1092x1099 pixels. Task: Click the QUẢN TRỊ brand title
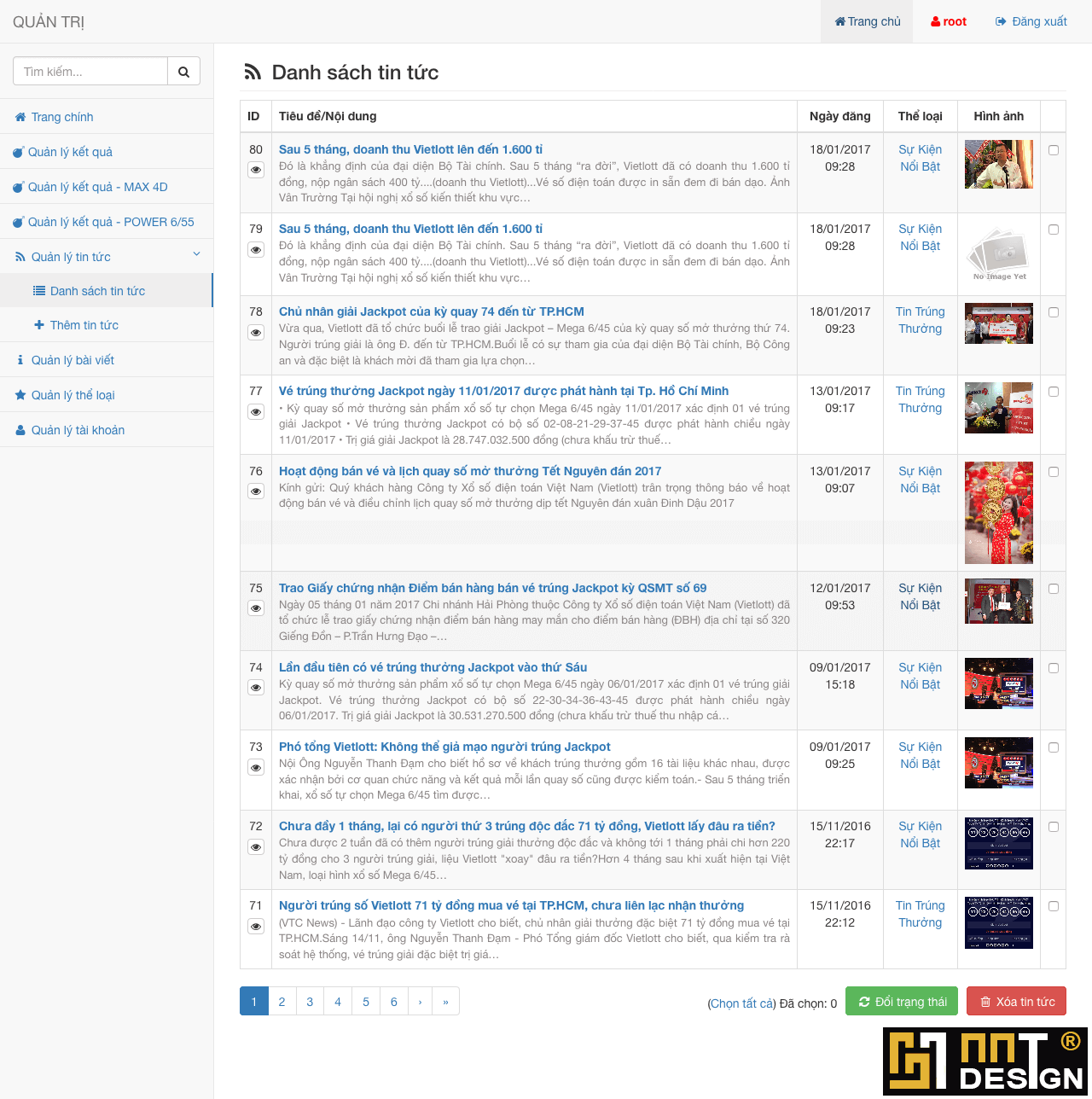point(49,22)
